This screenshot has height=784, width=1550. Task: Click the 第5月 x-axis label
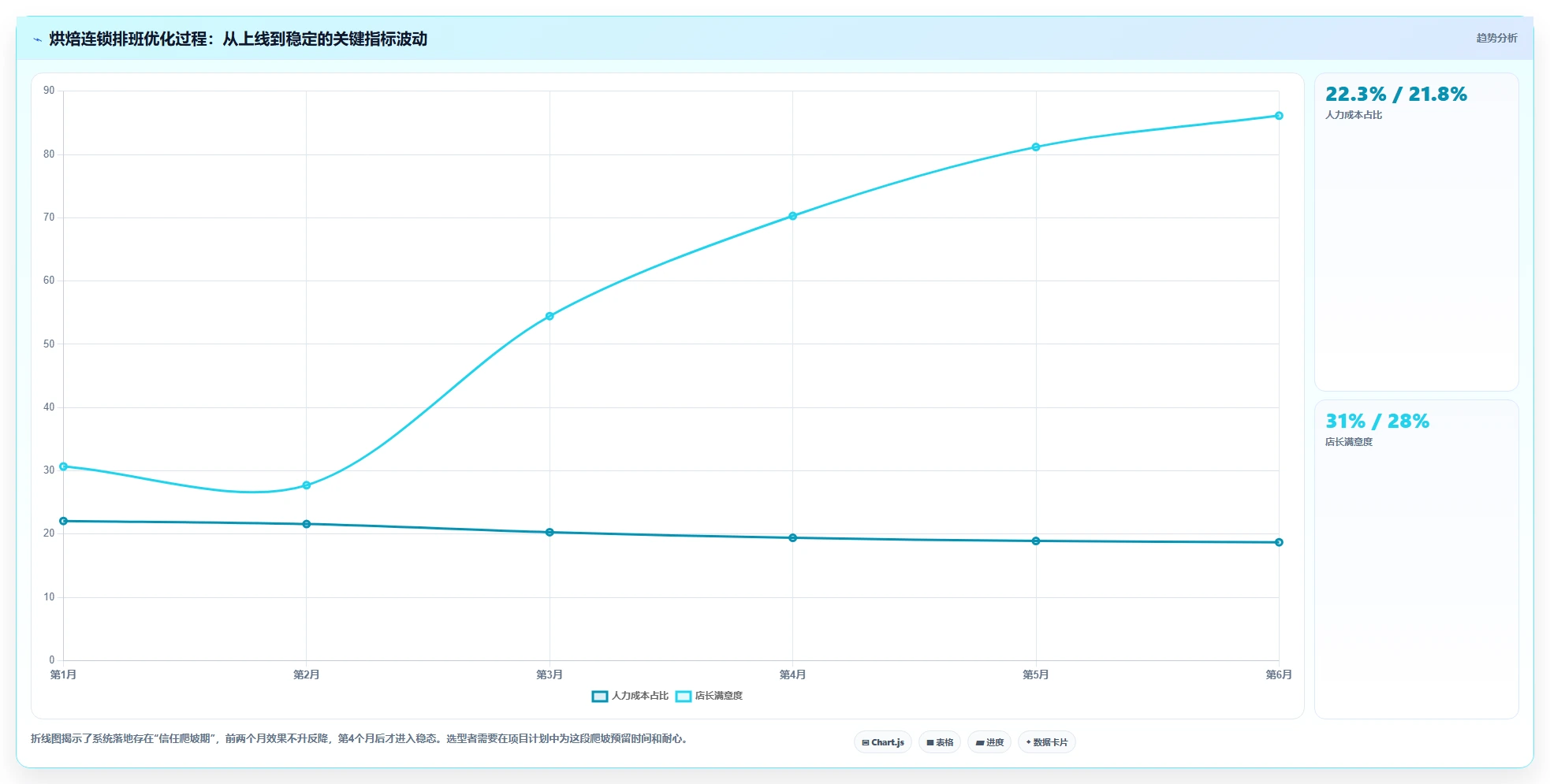click(1036, 674)
